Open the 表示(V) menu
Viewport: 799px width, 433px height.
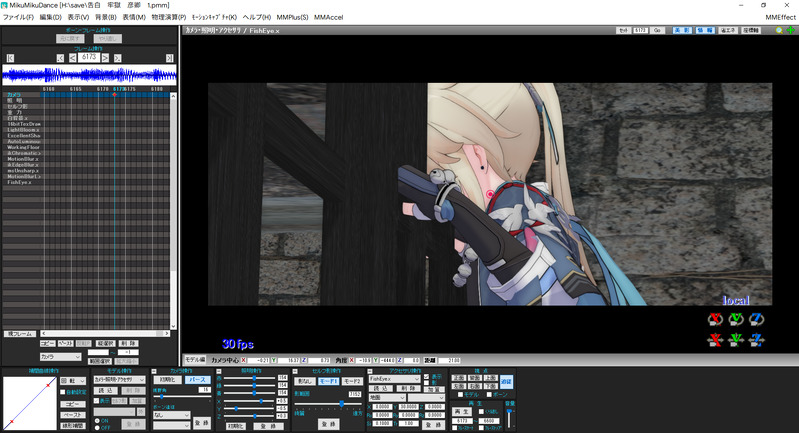pyautogui.click(x=78, y=17)
